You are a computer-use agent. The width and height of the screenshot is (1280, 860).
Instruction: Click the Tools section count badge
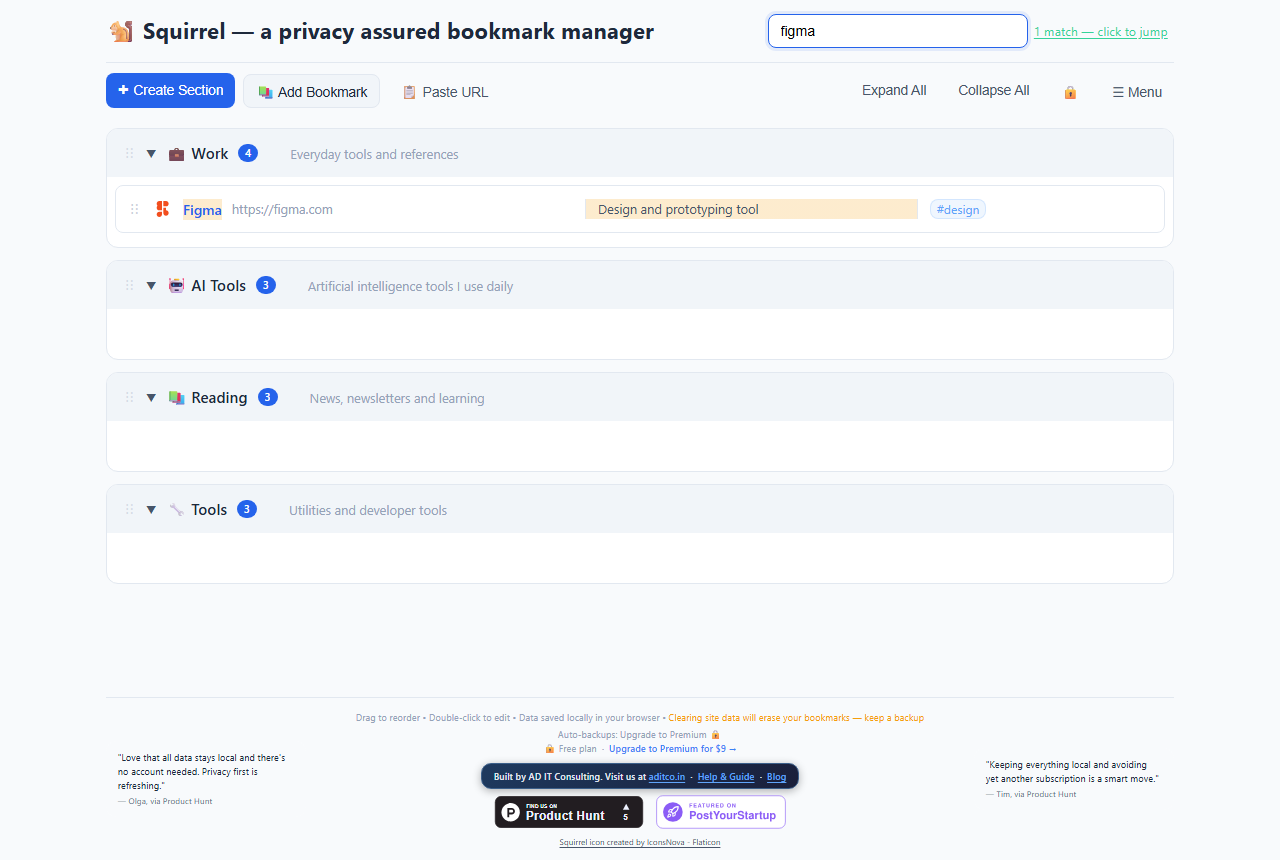(x=247, y=509)
